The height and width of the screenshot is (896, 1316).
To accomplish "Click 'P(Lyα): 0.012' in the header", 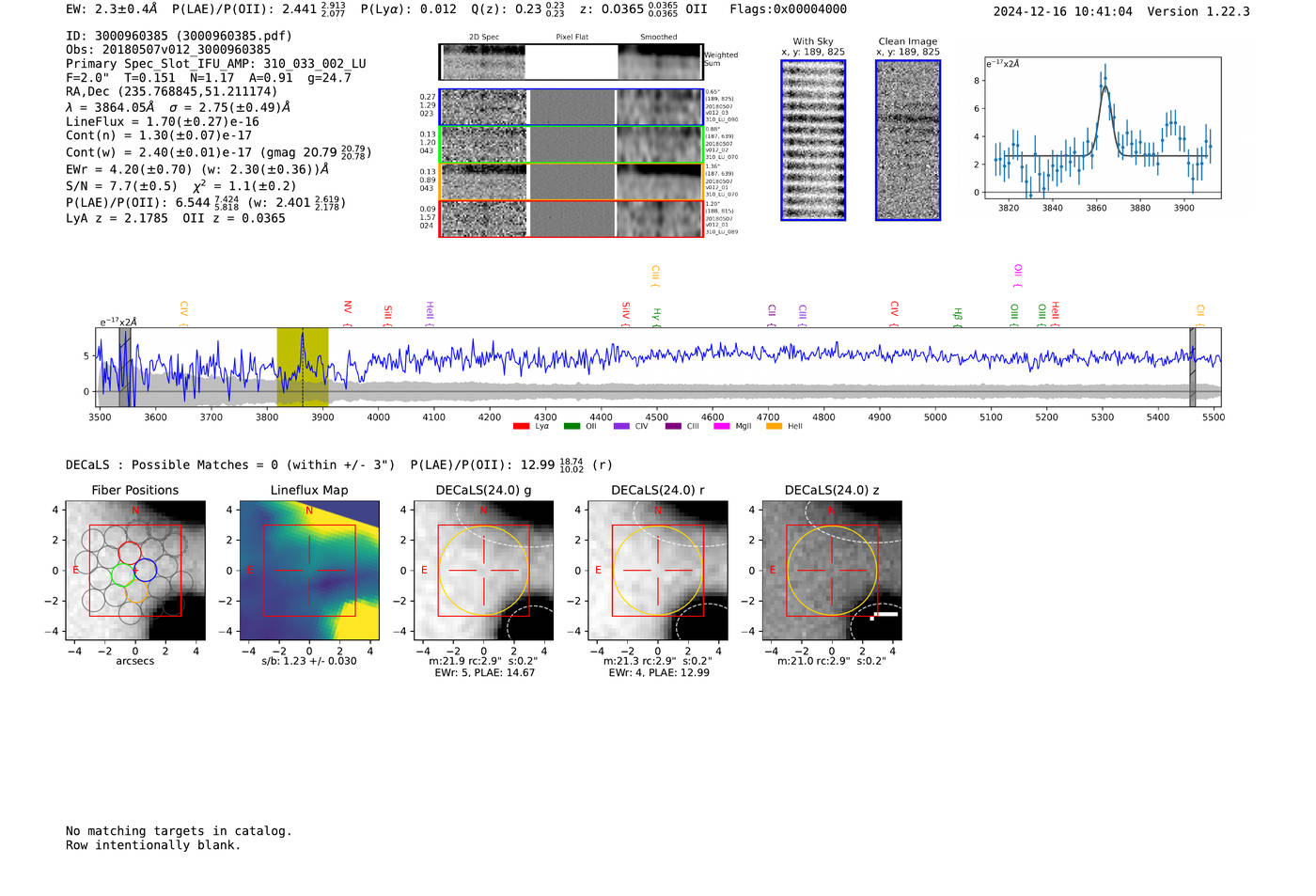I will (409, 9).
